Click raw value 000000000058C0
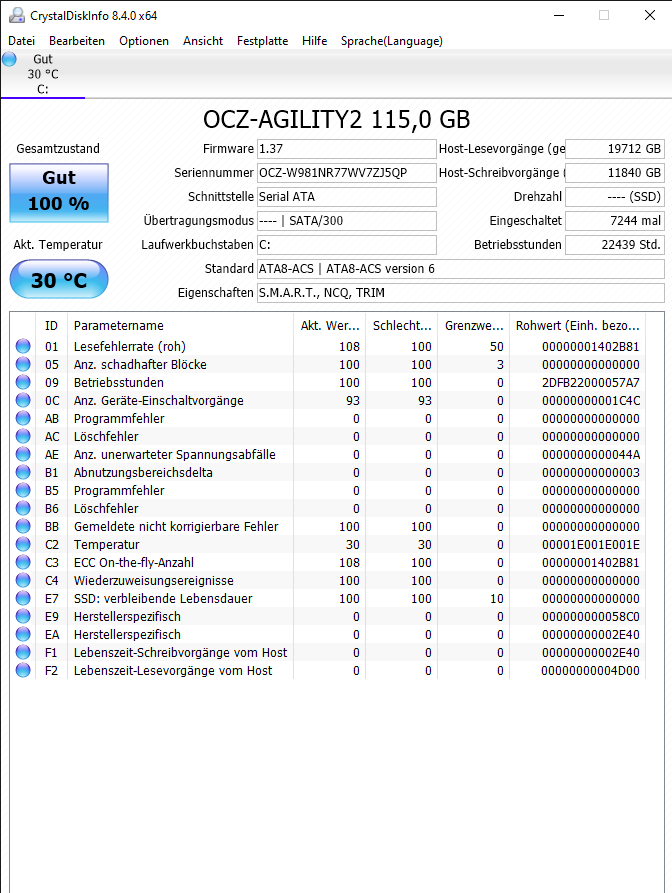Viewport: 672px width, 893px height. 591,617
